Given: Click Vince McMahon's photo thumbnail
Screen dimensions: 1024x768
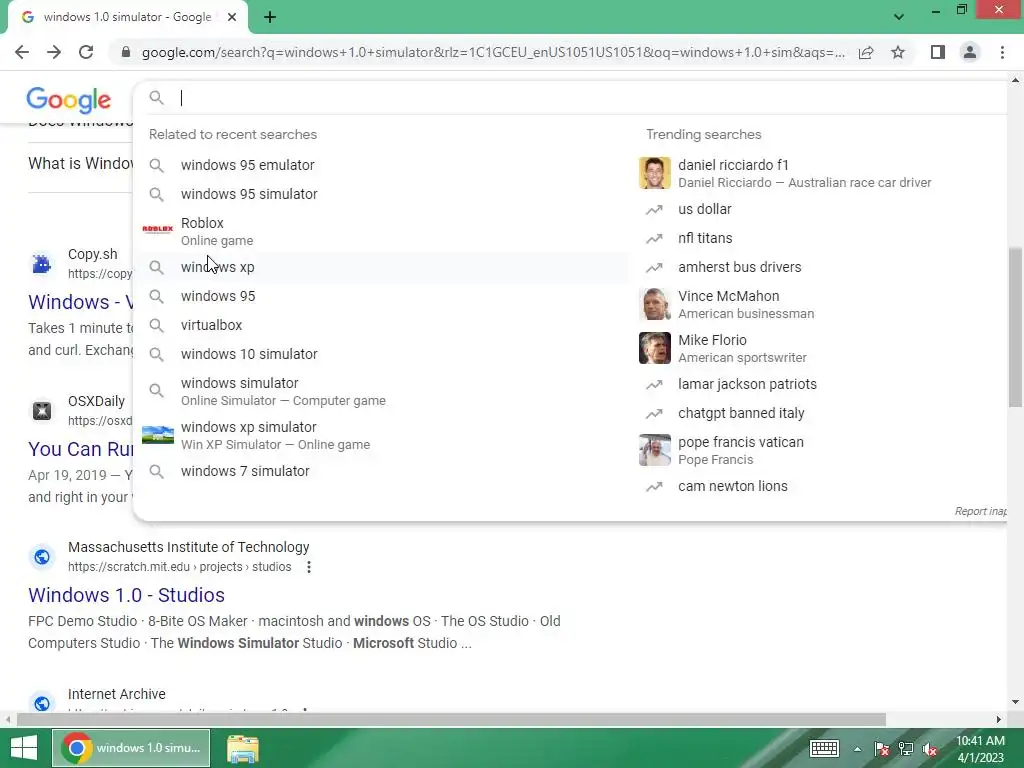Looking at the screenshot, I should tap(654, 304).
